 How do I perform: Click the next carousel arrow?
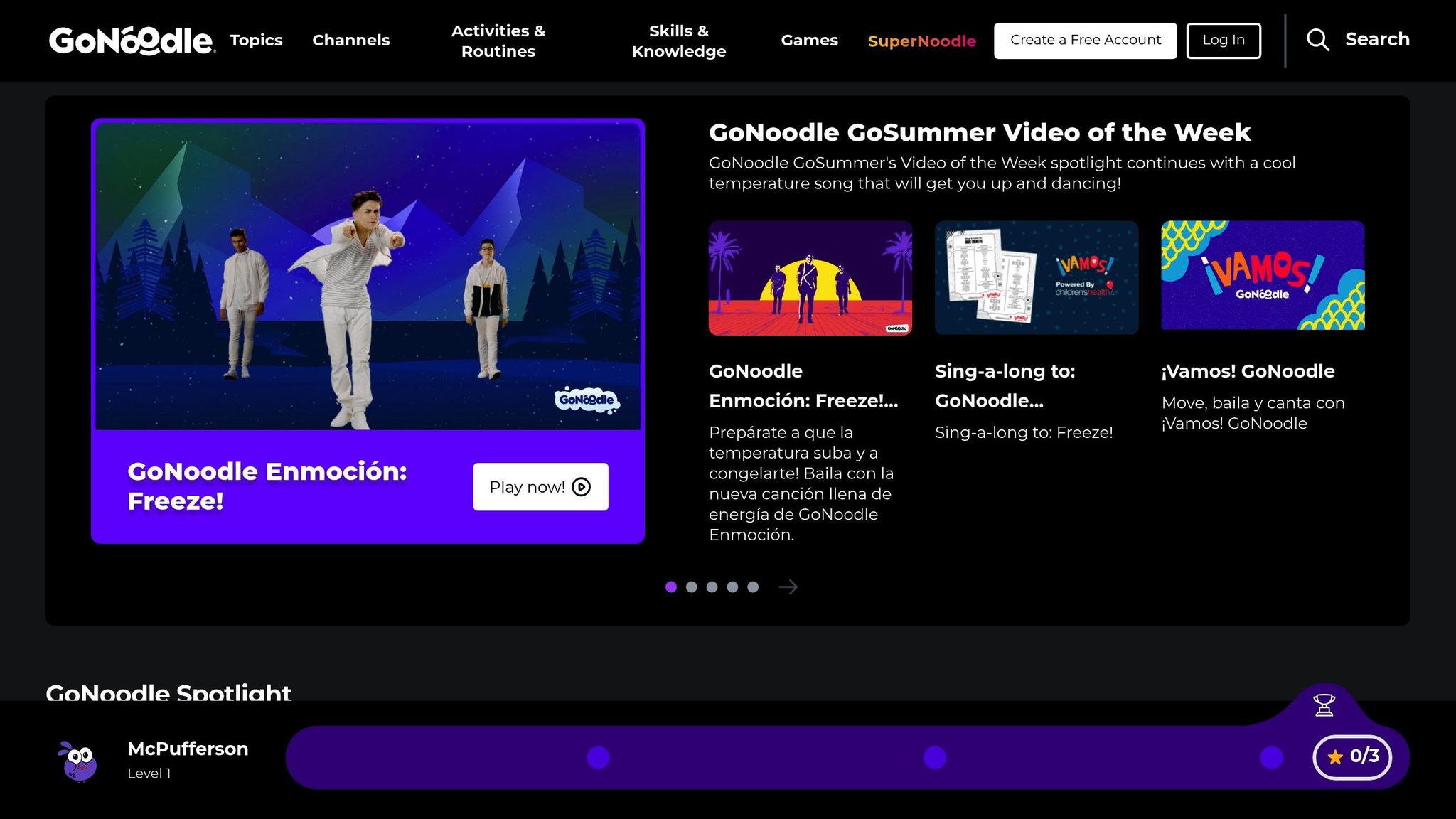(788, 587)
